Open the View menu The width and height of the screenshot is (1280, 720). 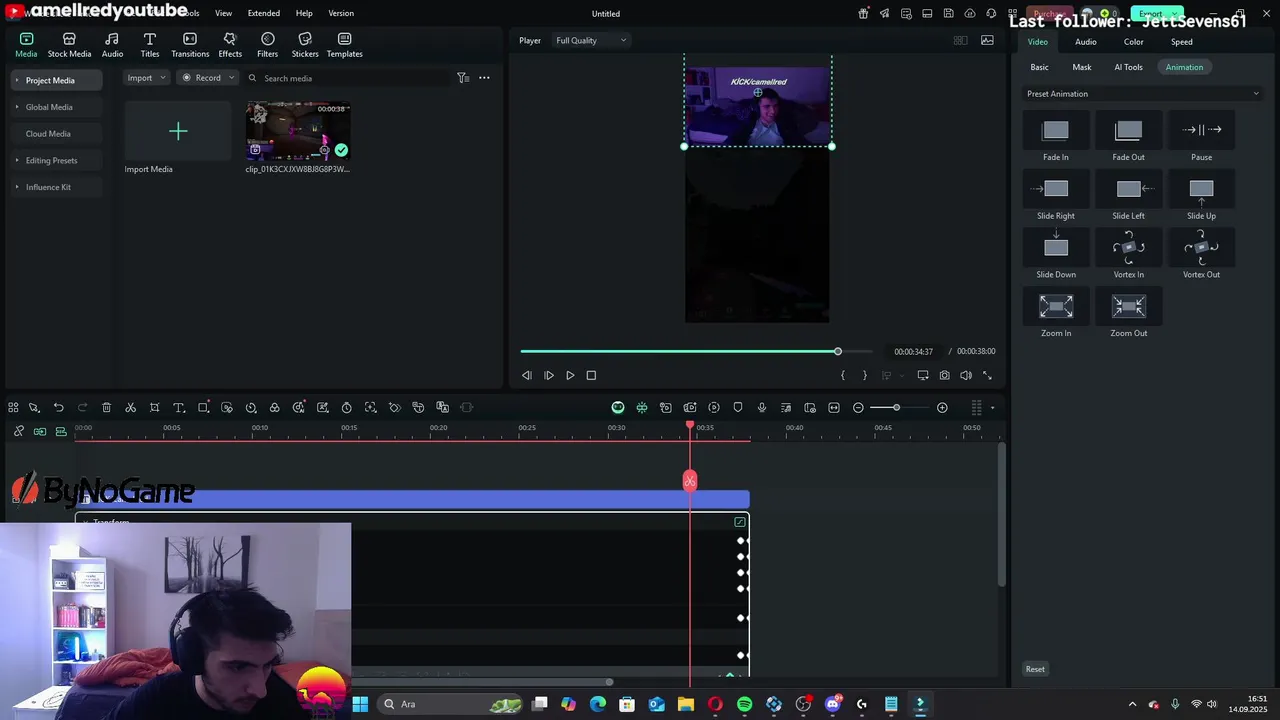[x=223, y=13]
